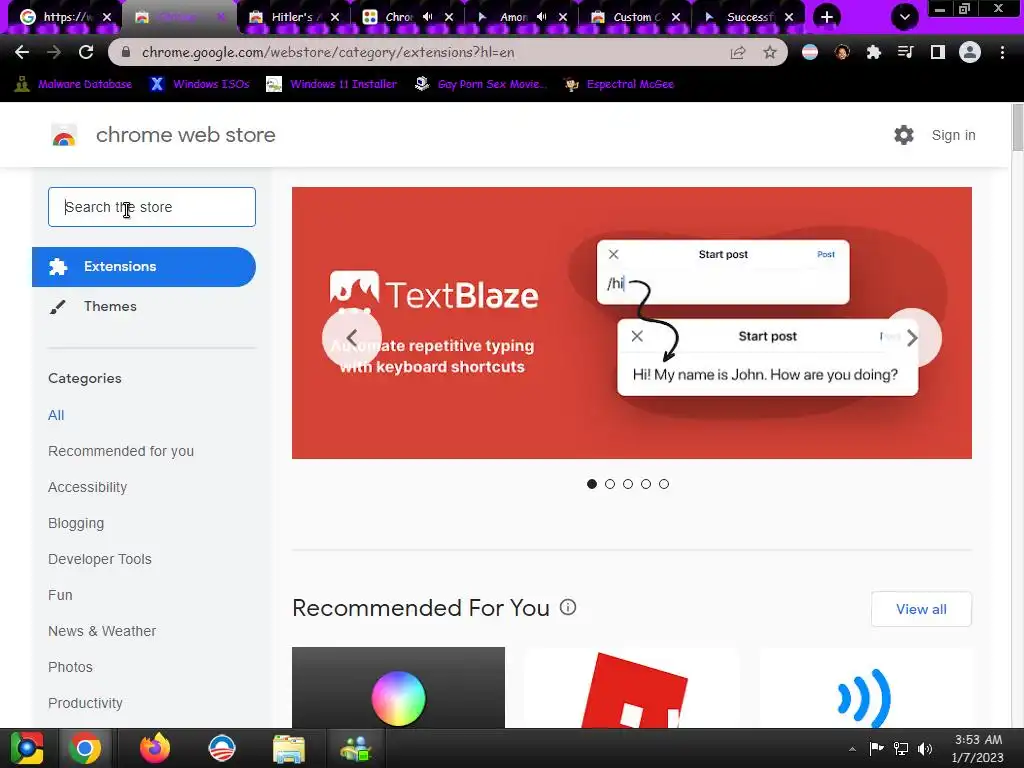This screenshot has width=1024, height=768.
Task: Open the Extensions puzzle-piece toolbar icon
Action: click(874, 52)
